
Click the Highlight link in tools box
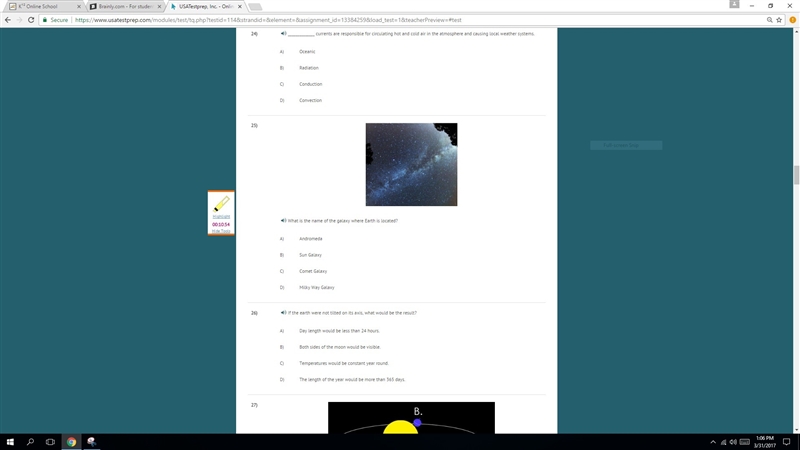point(221,217)
